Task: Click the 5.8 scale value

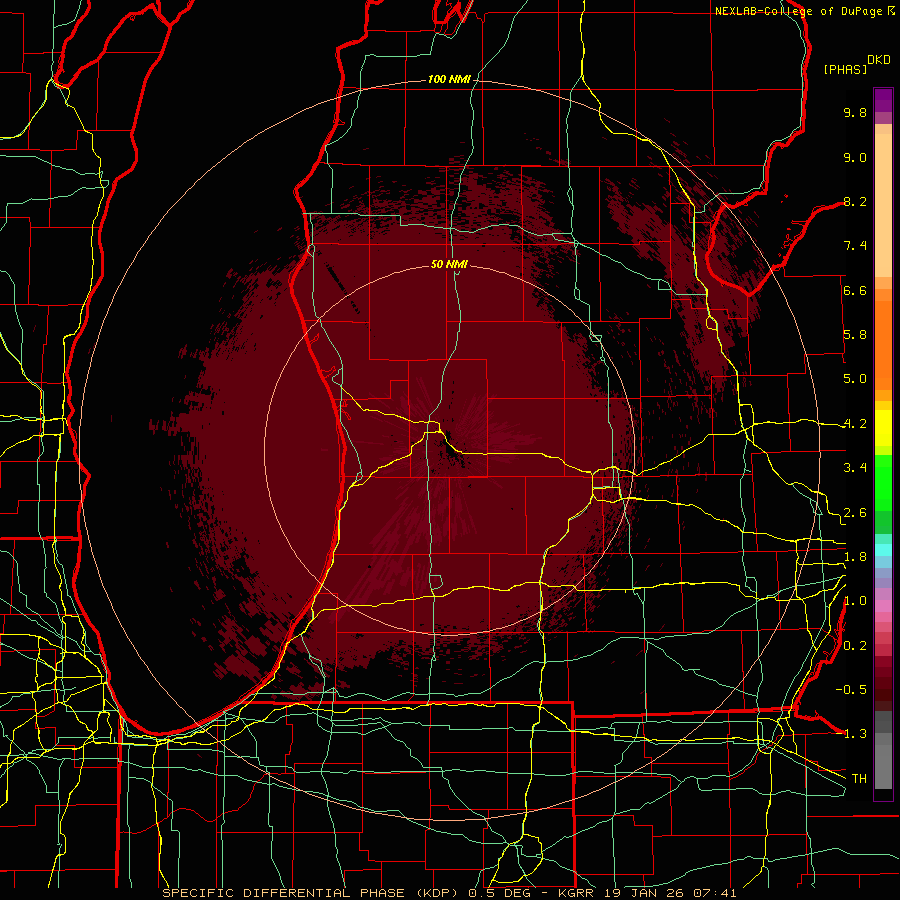Action: click(855, 335)
